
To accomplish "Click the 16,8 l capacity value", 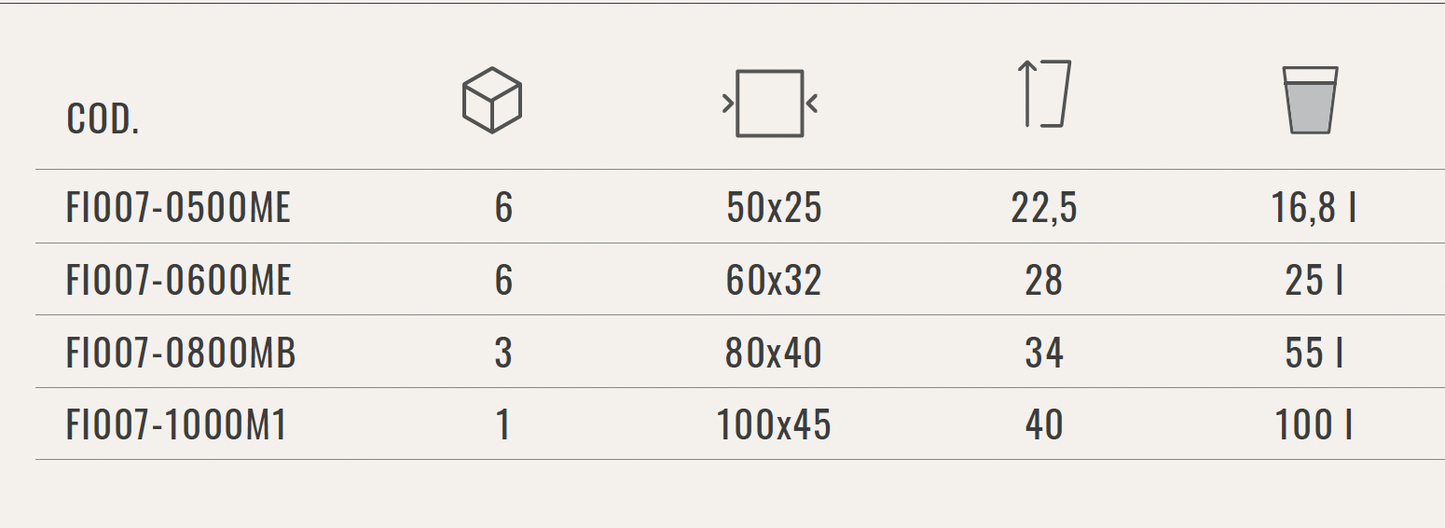I will click(x=1314, y=208).
